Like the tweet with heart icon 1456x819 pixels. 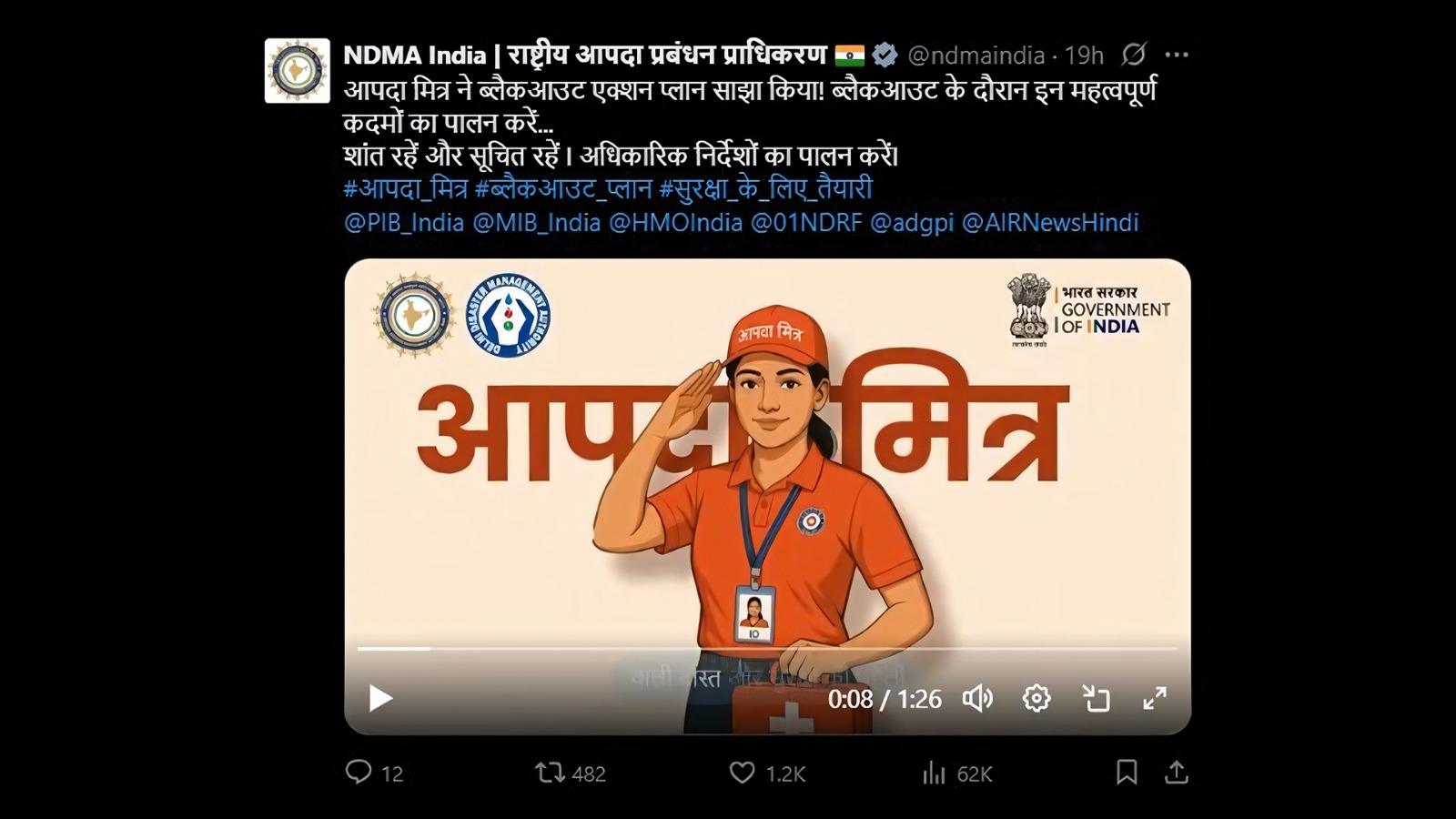click(743, 773)
